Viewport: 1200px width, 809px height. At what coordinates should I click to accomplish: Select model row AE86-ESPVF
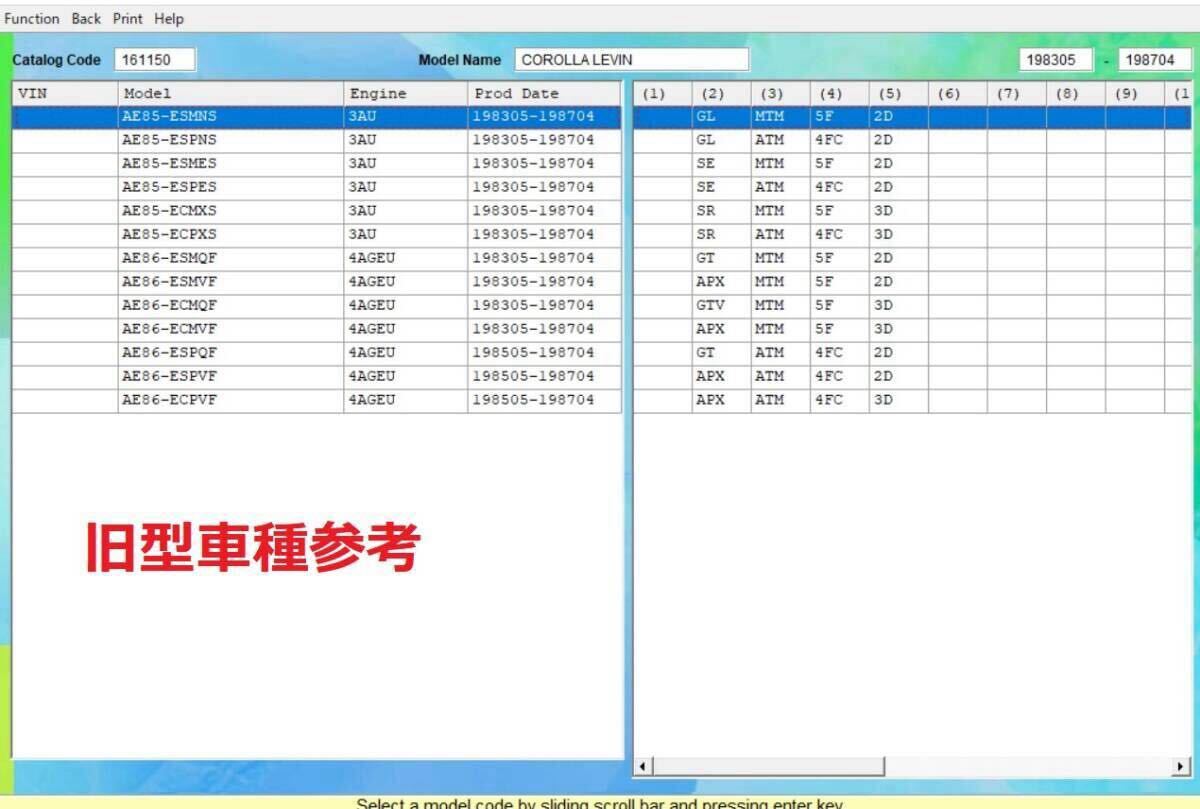317,376
